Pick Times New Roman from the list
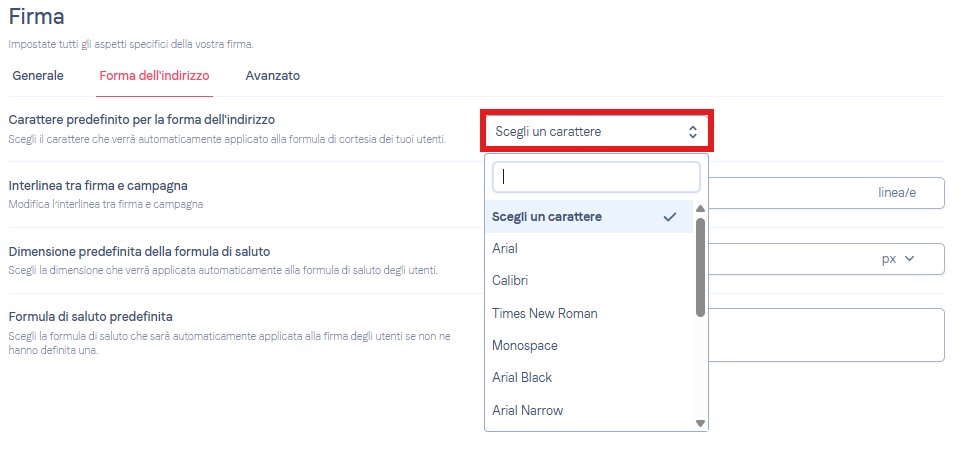The width and height of the screenshot is (963, 451). [x=589, y=313]
